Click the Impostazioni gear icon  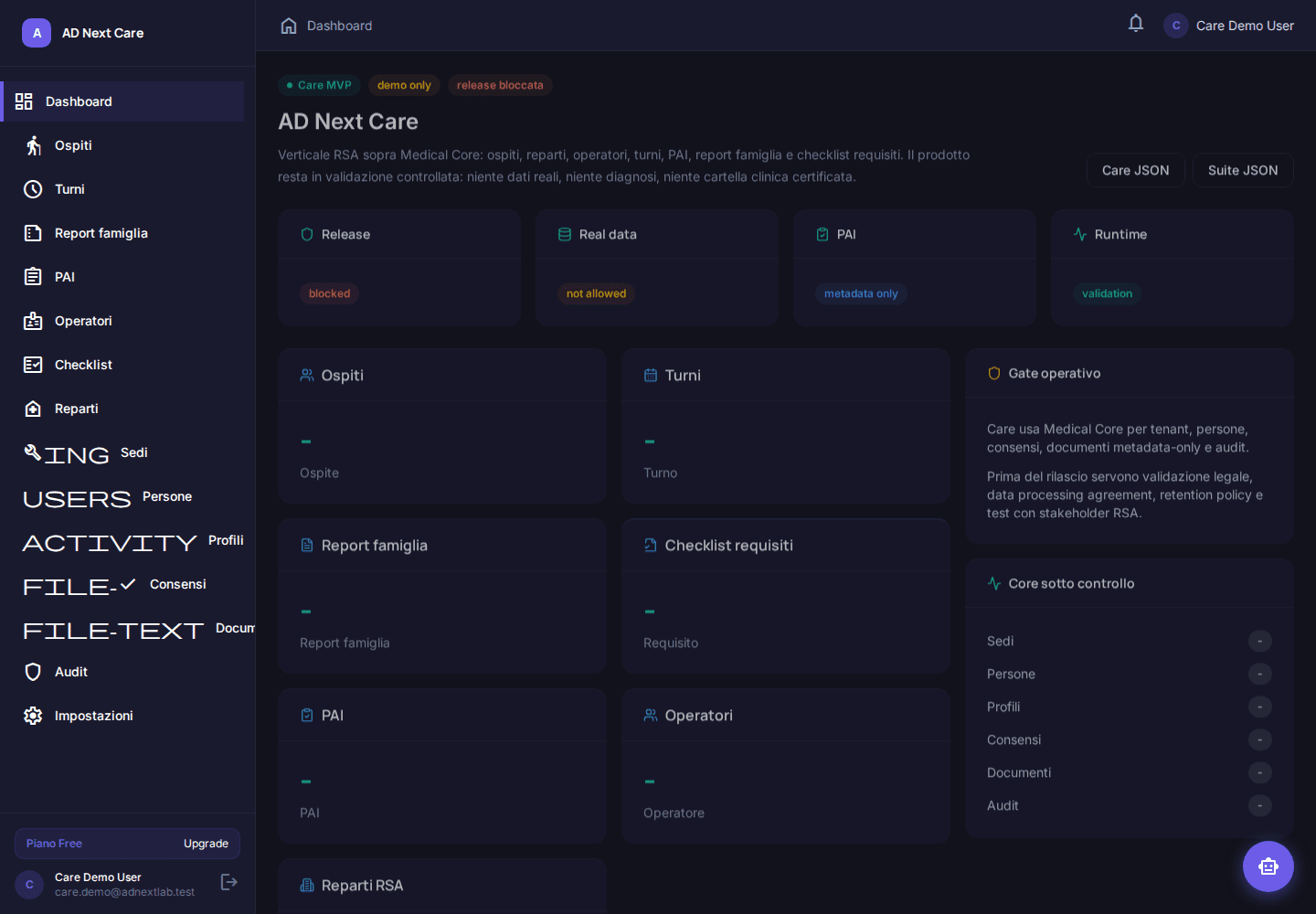33,716
